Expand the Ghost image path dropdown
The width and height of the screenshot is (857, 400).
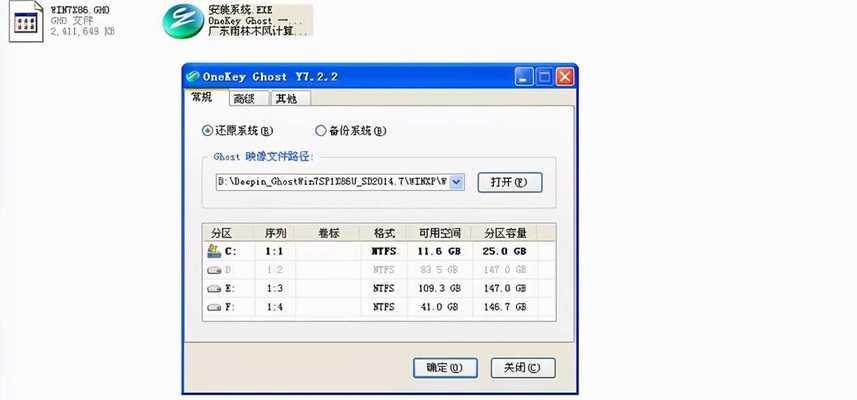pos(457,182)
